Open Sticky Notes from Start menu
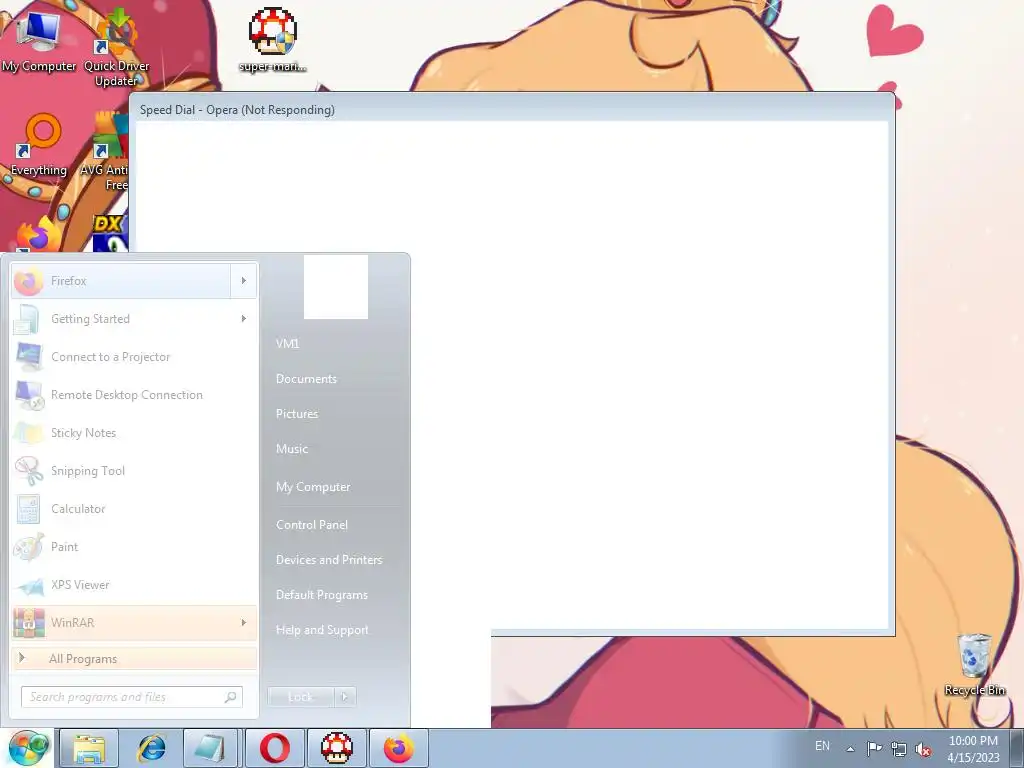 coord(134,432)
